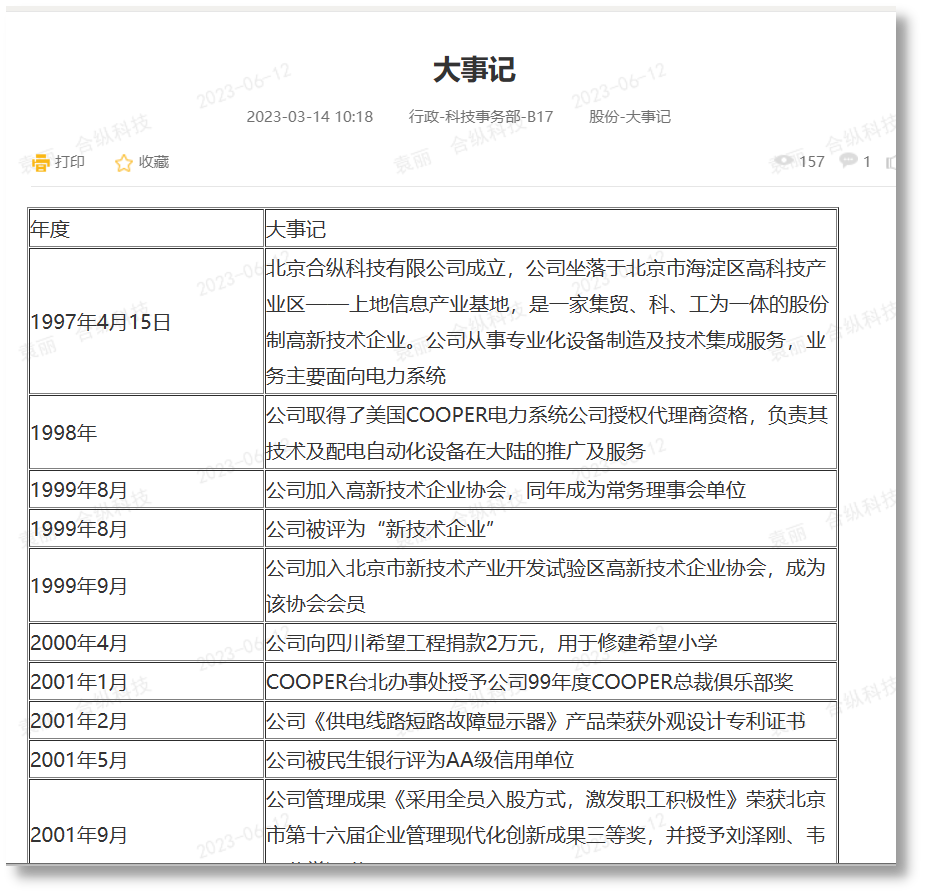Click the 北京市新技术产业开发试验区 entry
The image size is (925, 894).
coord(550,585)
